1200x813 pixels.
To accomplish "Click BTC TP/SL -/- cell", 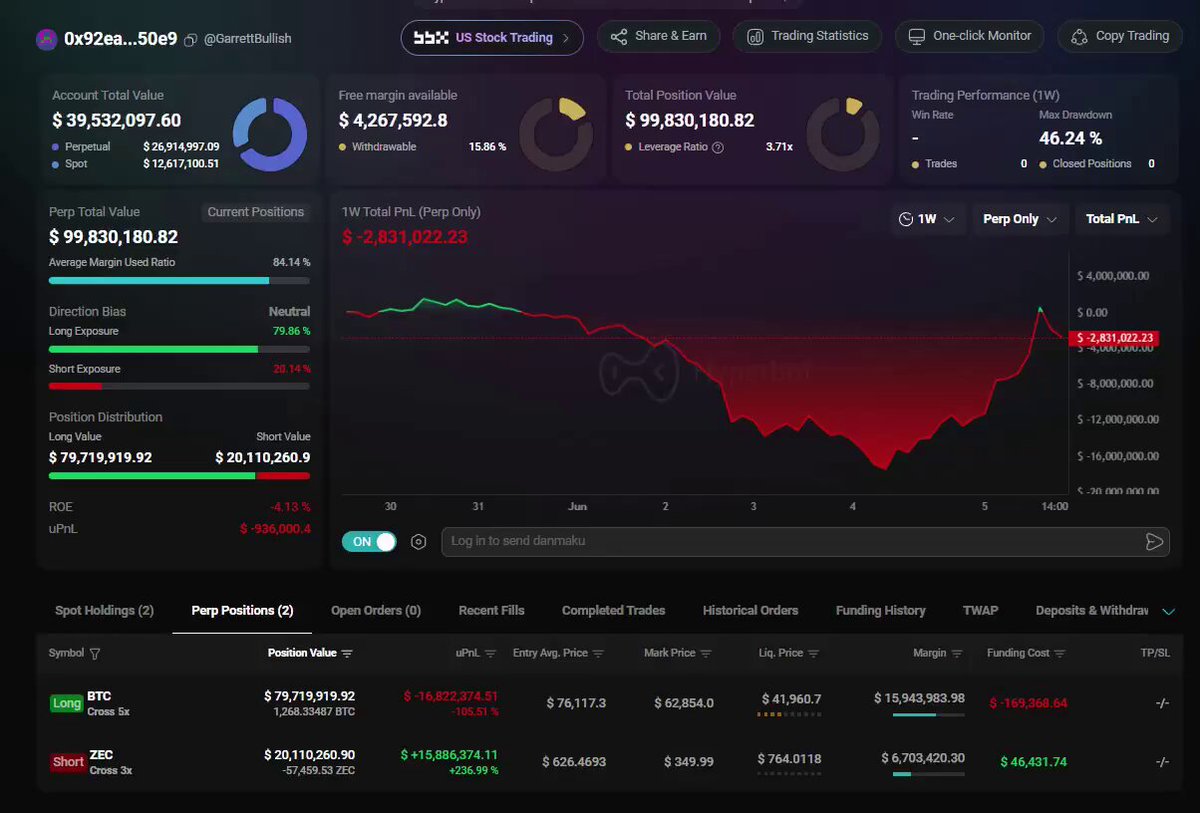I will click(1162, 703).
